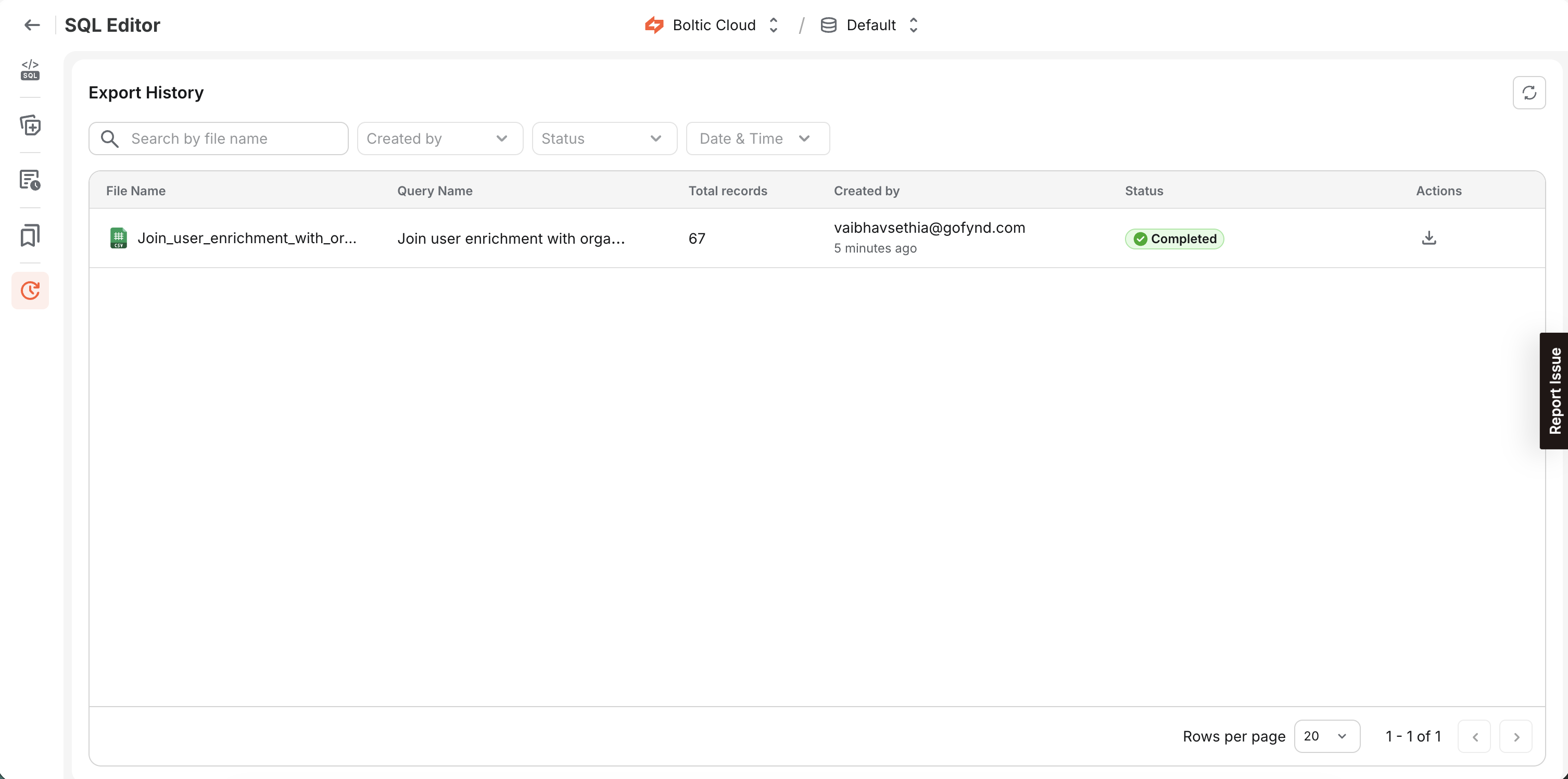The width and height of the screenshot is (1568, 779).
Task: Open the Report Issue side tab
Action: pos(1554,391)
